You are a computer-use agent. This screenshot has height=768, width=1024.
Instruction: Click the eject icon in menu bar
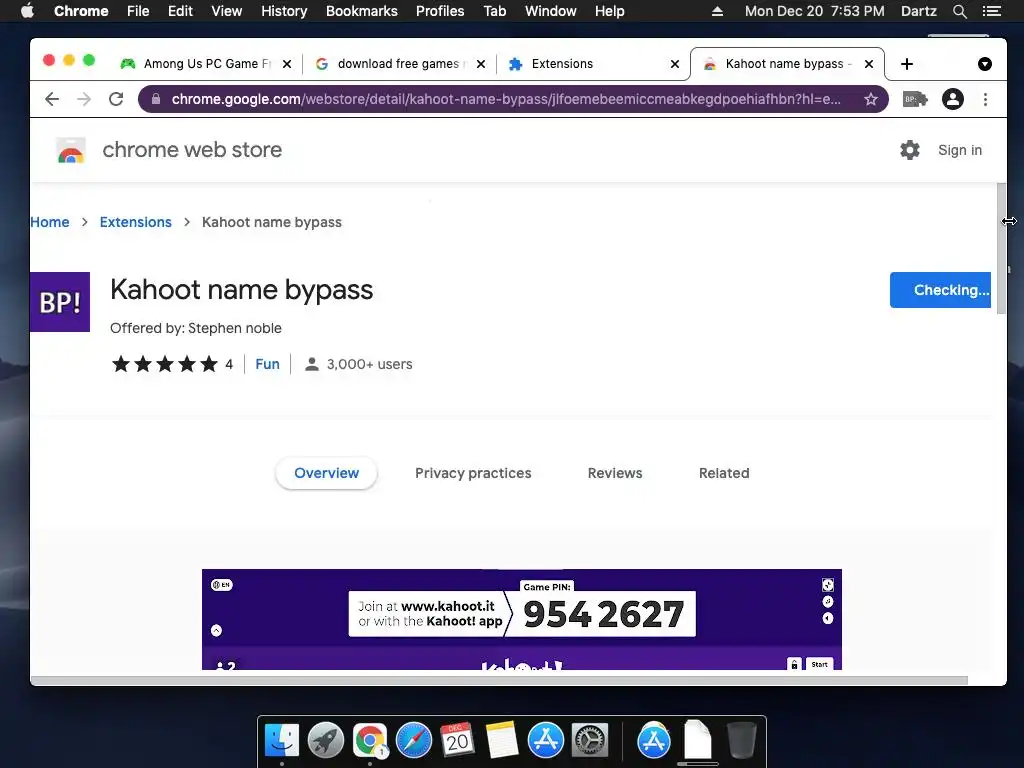click(x=717, y=11)
